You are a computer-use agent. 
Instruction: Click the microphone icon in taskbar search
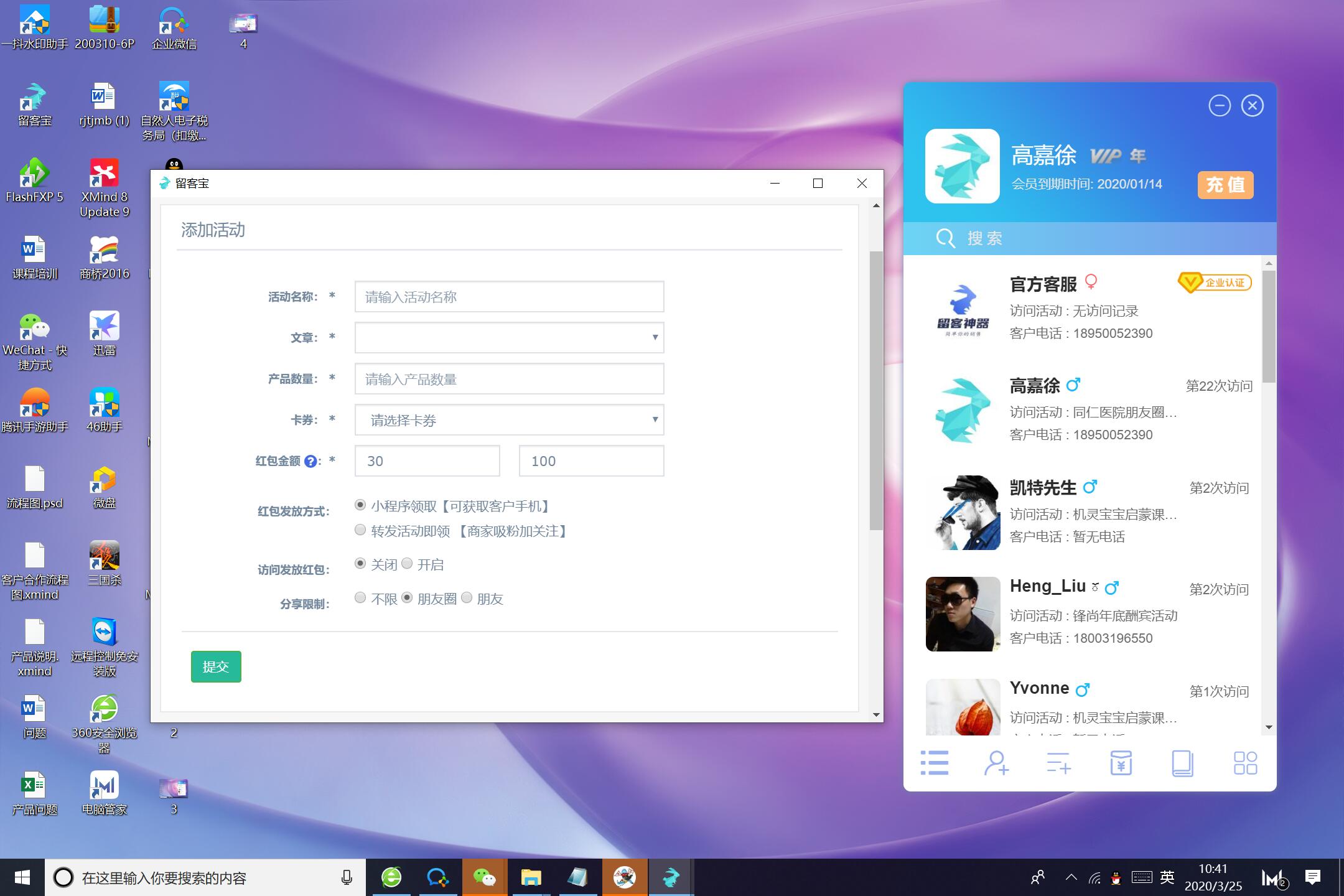(x=347, y=877)
